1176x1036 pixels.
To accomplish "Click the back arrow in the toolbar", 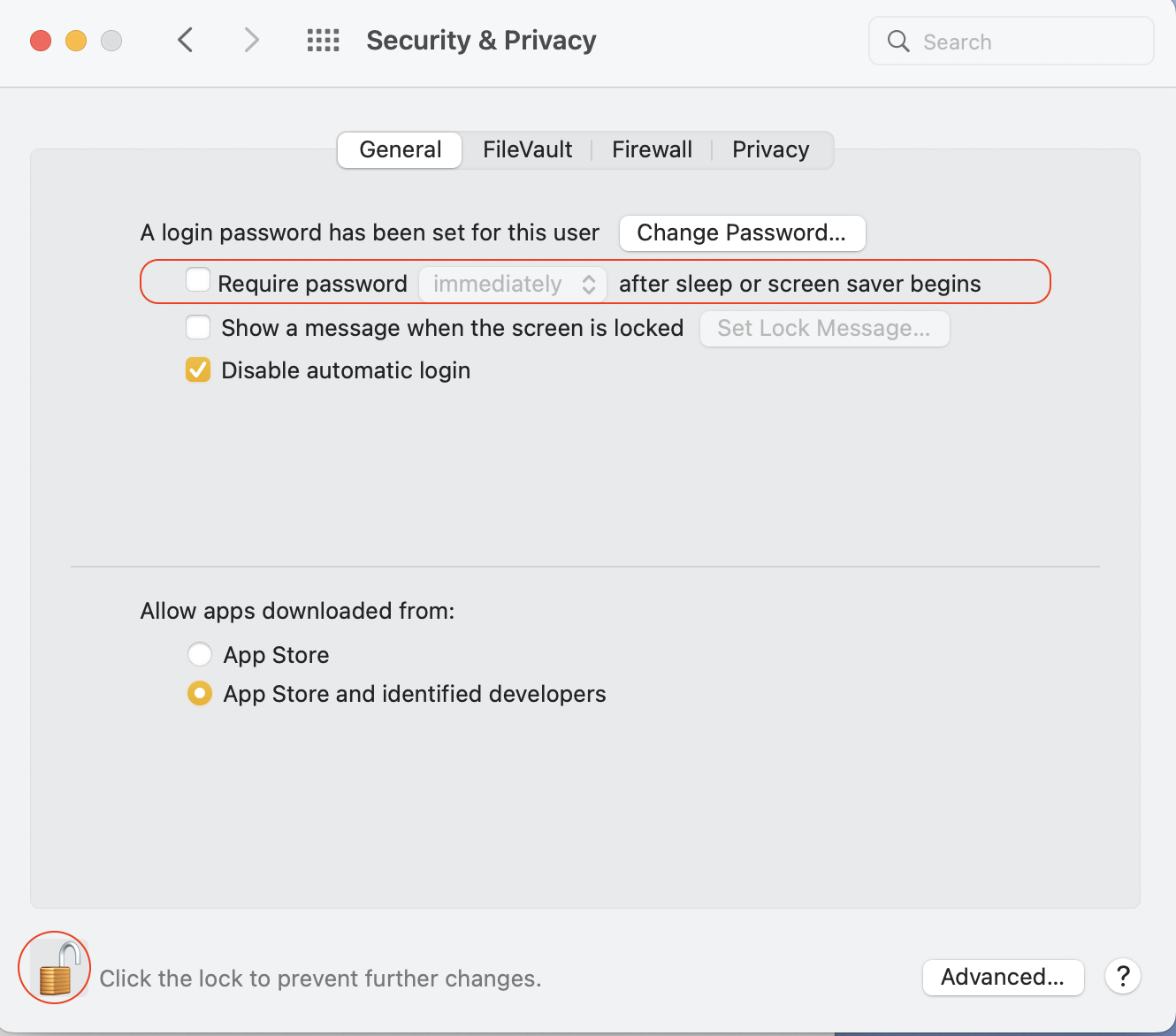I will 186,40.
